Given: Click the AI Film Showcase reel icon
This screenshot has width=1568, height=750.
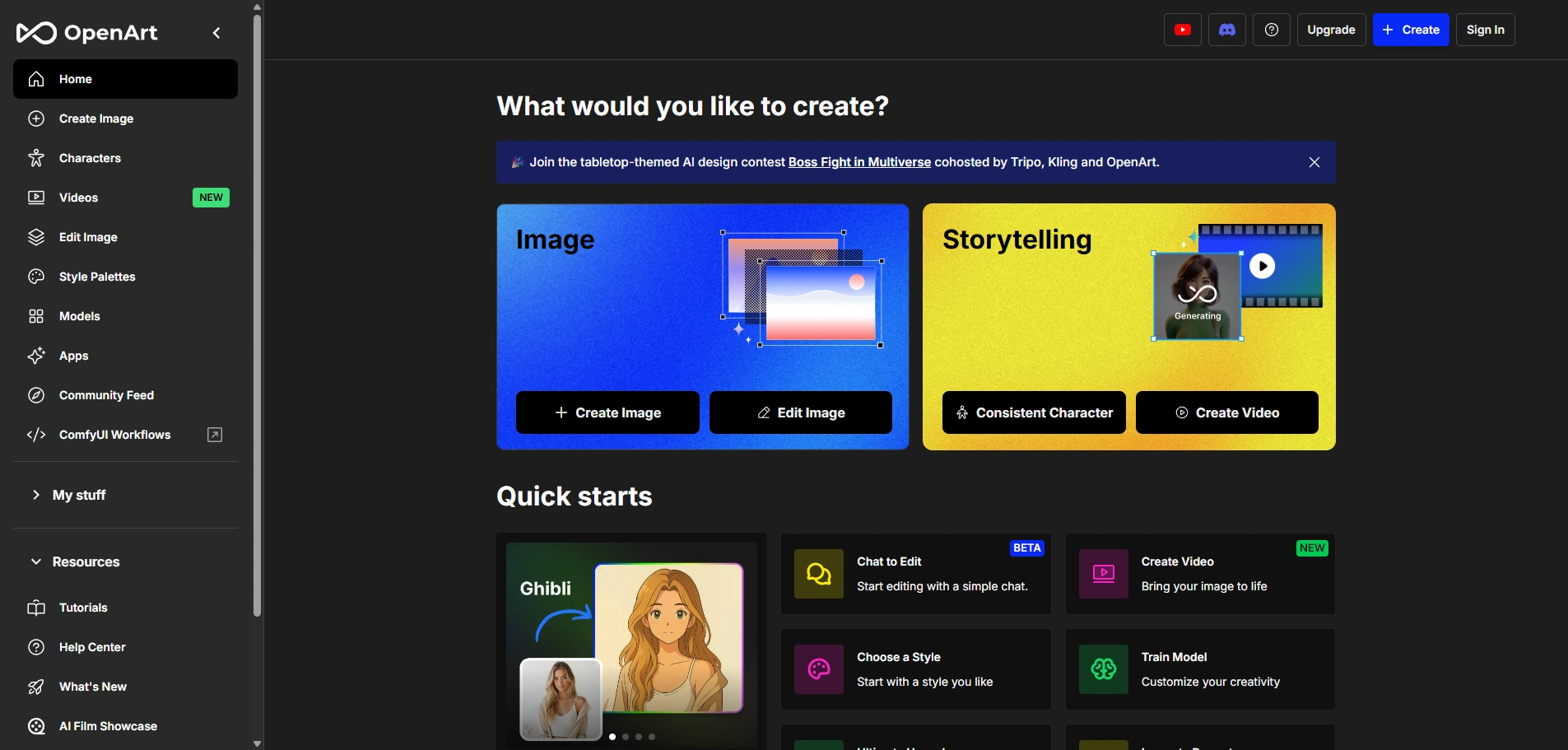Looking at the screenshot, I should coord(36,726).
